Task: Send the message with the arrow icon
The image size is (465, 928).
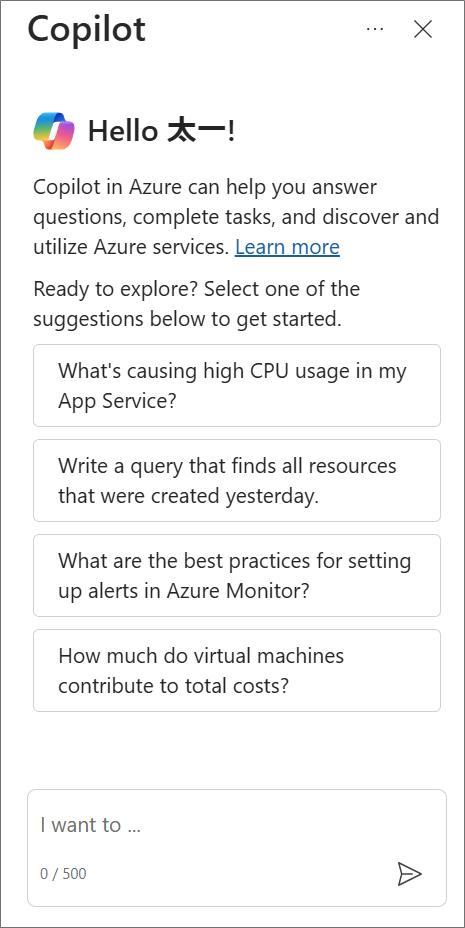Action: pyautogui.click(x=409, y=874)
